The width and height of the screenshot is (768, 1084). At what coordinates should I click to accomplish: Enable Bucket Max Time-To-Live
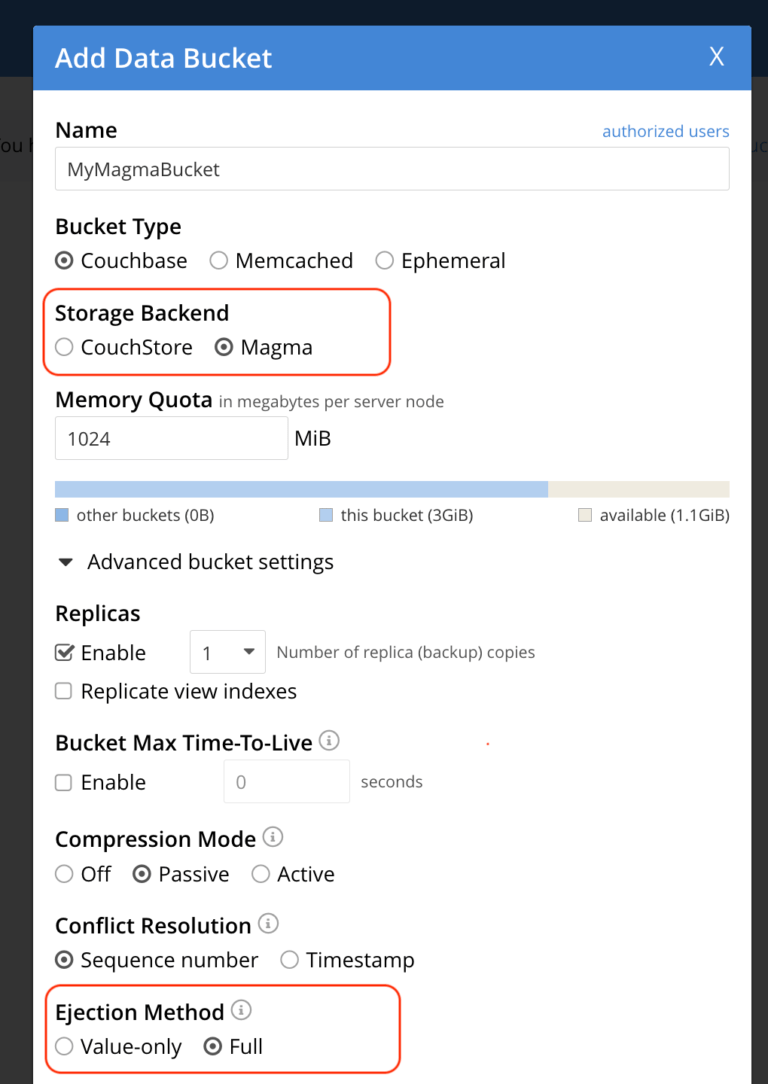(x=62, y=782)
